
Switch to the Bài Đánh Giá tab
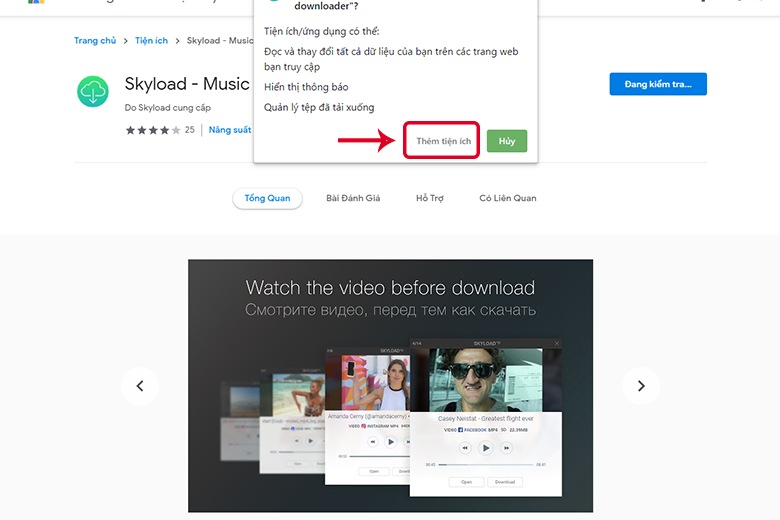pos(353,198)
